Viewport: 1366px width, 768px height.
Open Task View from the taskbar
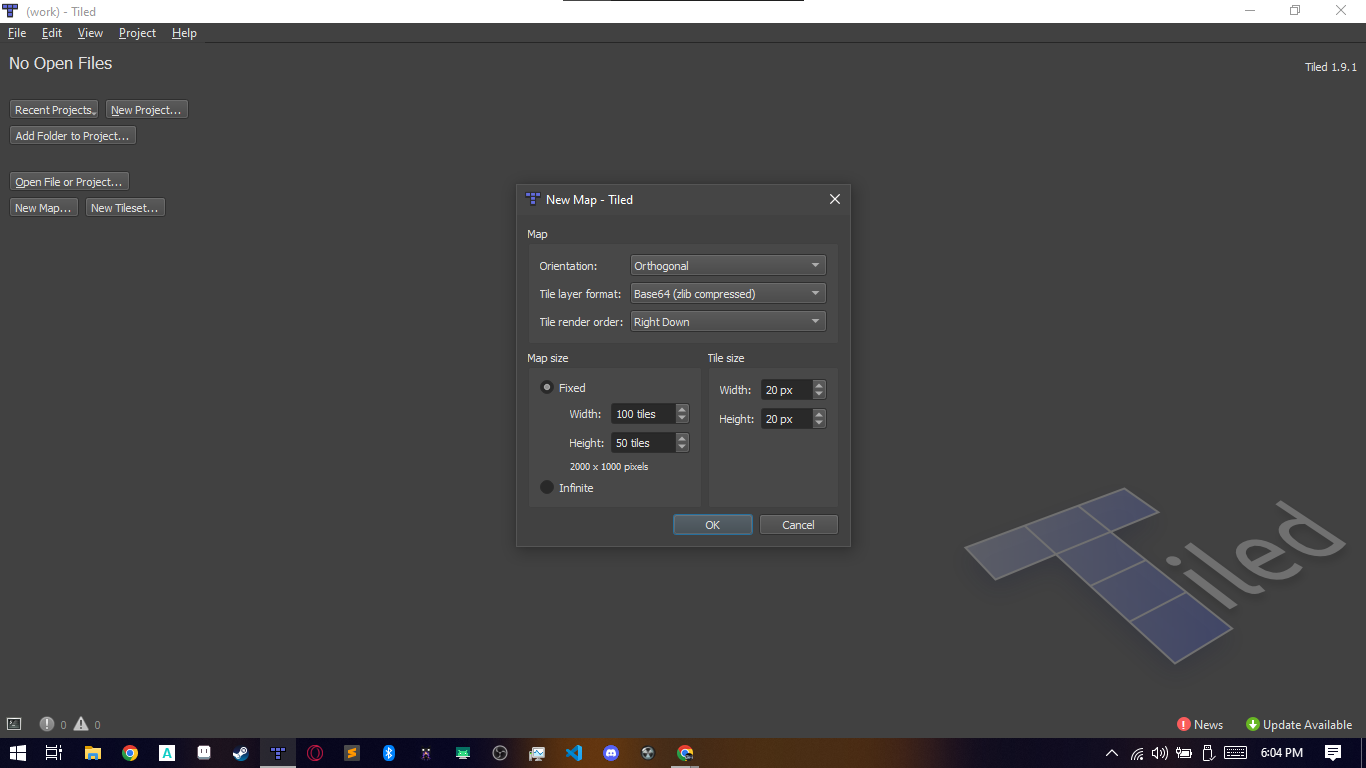[x=54, y=753]
